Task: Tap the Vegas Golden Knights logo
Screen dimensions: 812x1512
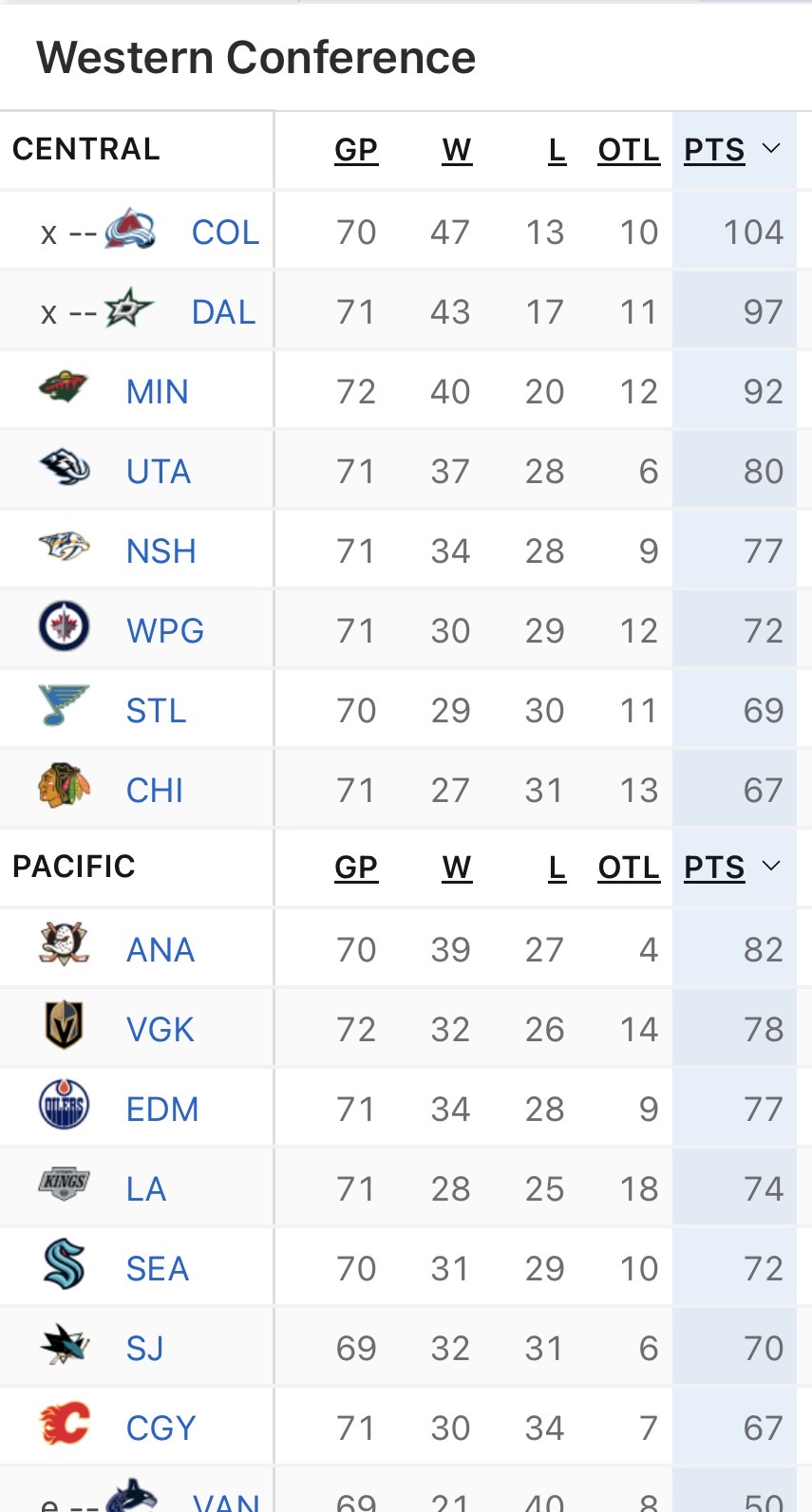Action: 64,1026
